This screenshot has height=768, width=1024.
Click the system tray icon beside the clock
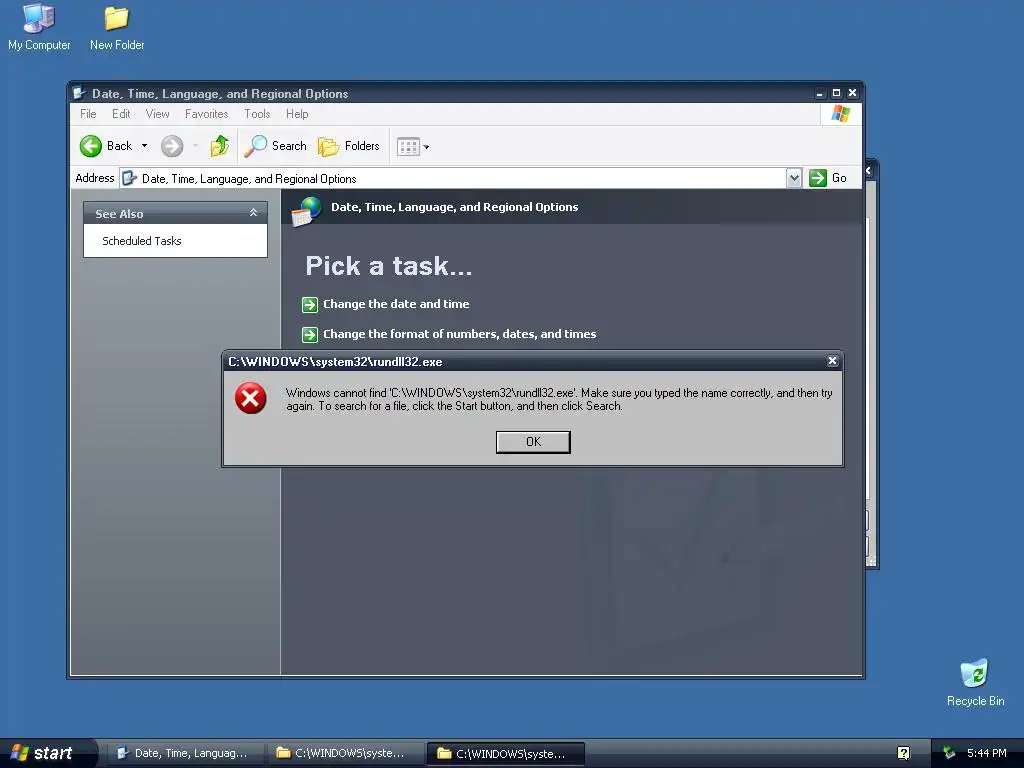(x=949, y=753)
